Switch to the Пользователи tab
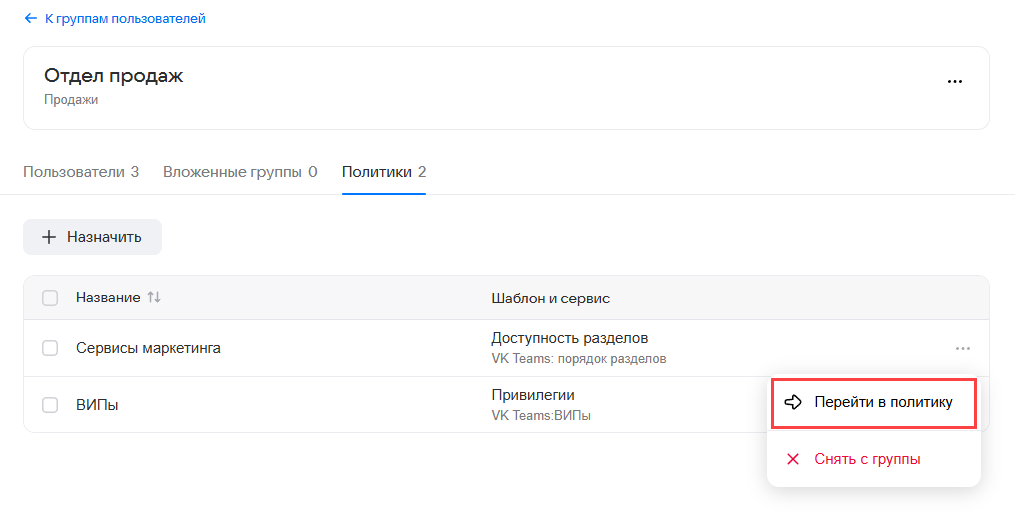Image resolution: width=1015 pixels, height=519 pixels. point(81,172)
